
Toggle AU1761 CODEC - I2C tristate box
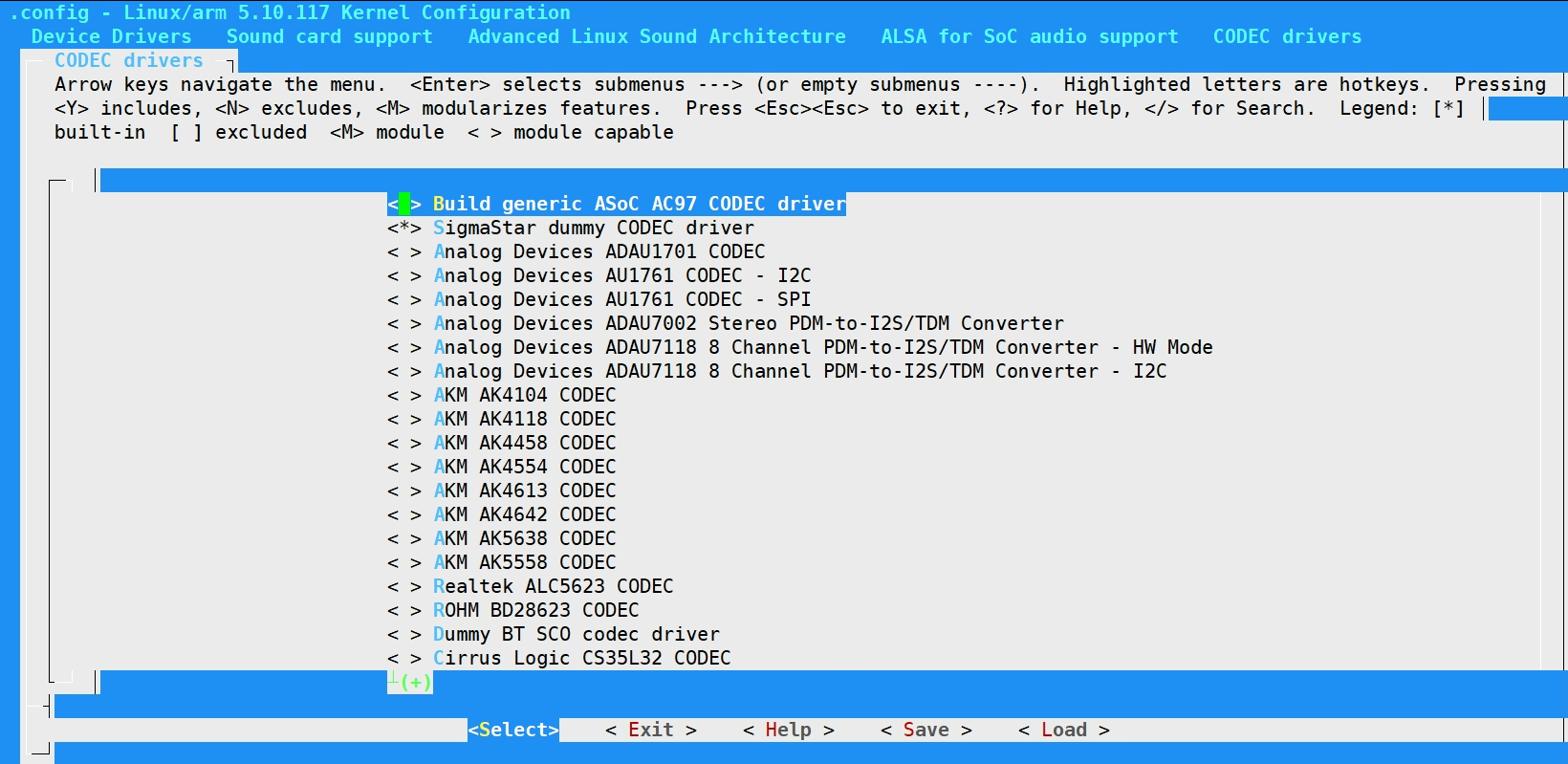[404, 275]
